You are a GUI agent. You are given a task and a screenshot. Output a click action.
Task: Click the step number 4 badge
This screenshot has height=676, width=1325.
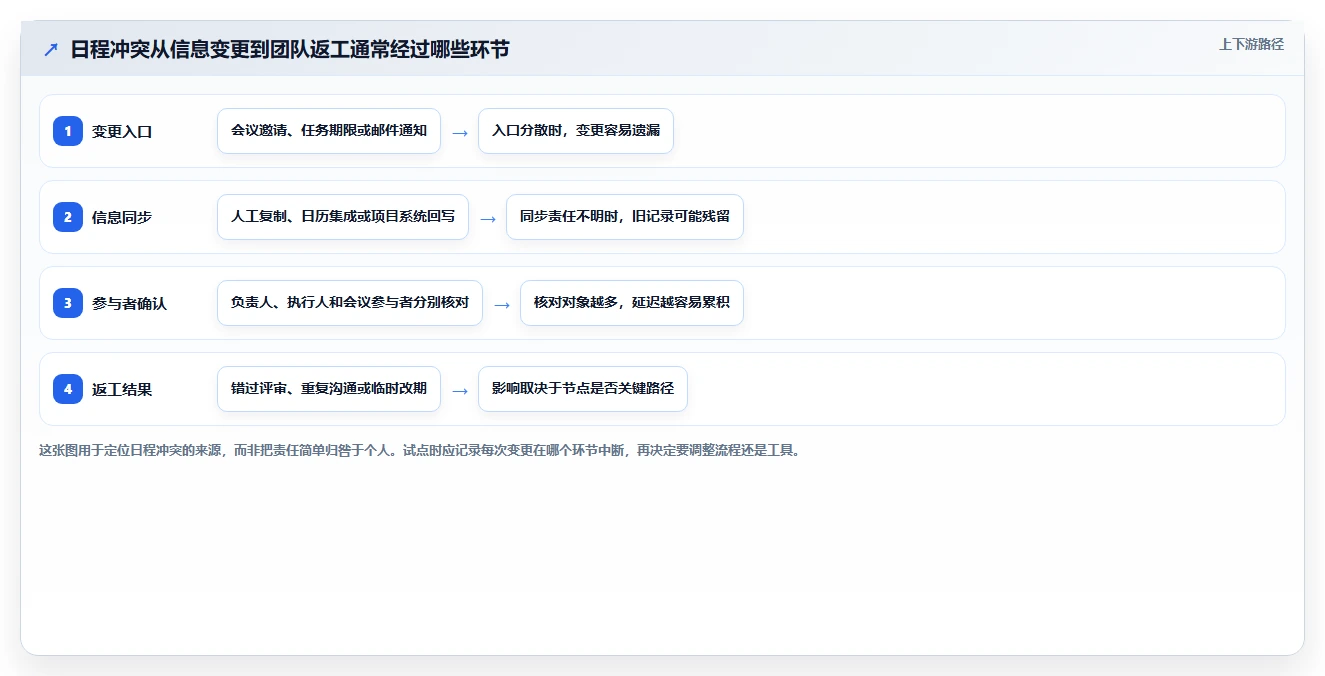tap(68, 389)
